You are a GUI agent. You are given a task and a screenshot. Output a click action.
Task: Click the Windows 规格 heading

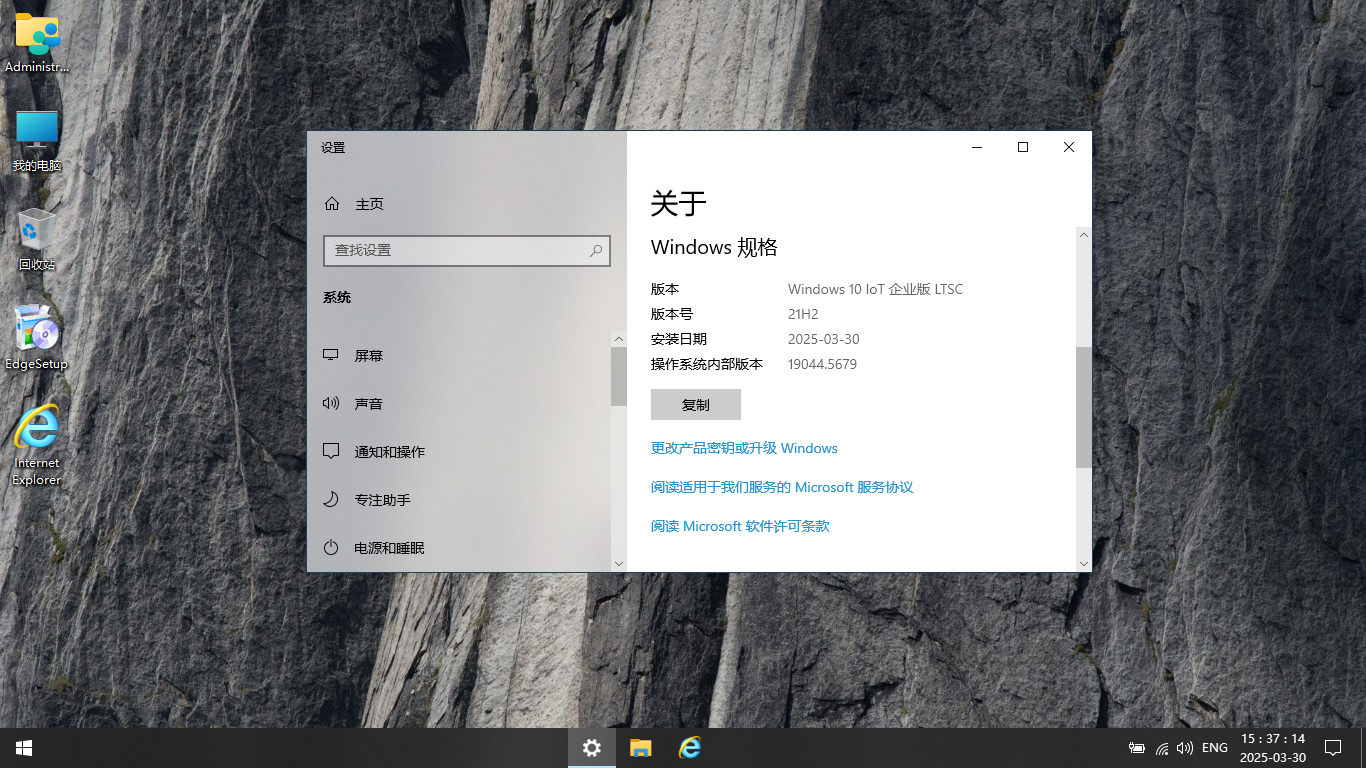(714, 247)
